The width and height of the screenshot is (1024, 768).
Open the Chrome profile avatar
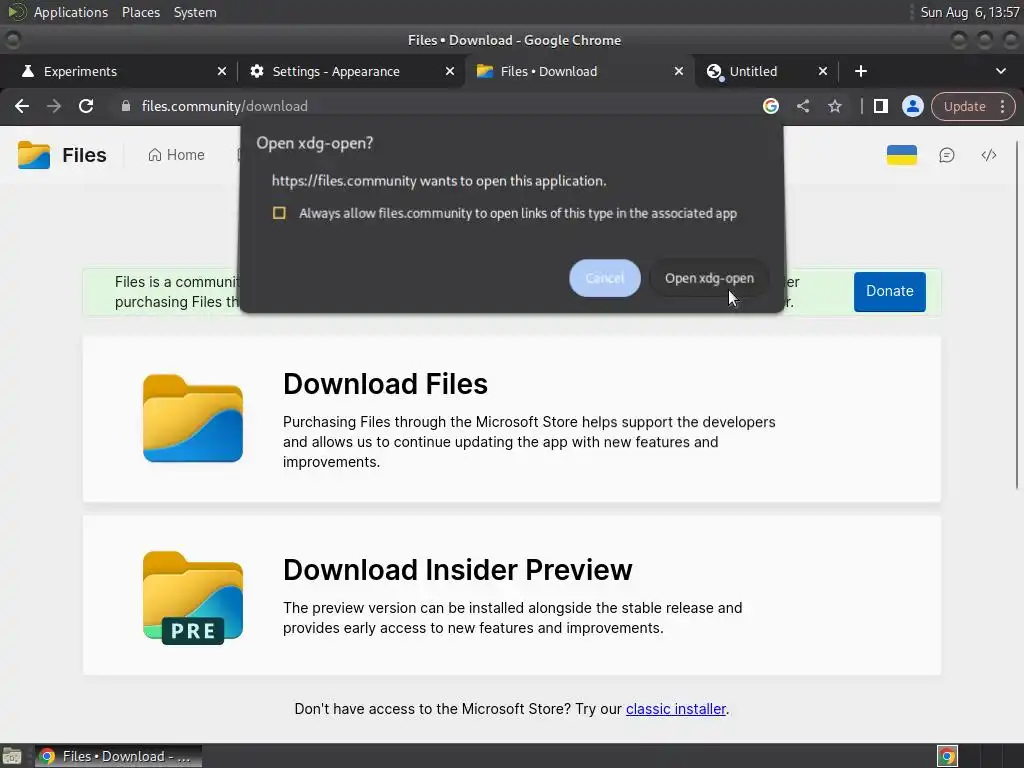pos(912,106)
